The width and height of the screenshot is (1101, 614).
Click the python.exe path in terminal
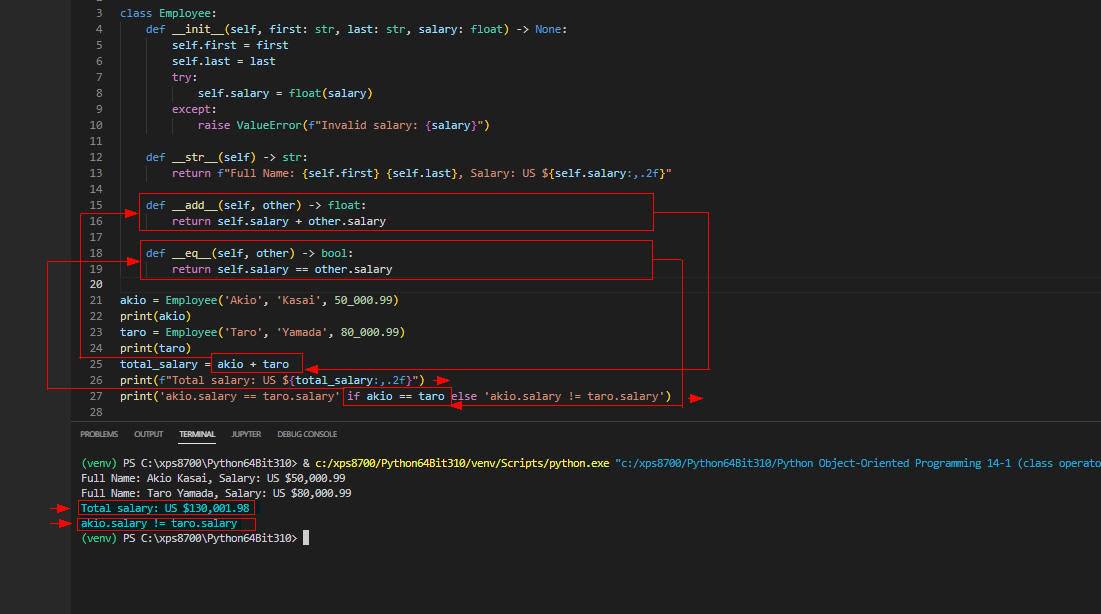[462, 464]
